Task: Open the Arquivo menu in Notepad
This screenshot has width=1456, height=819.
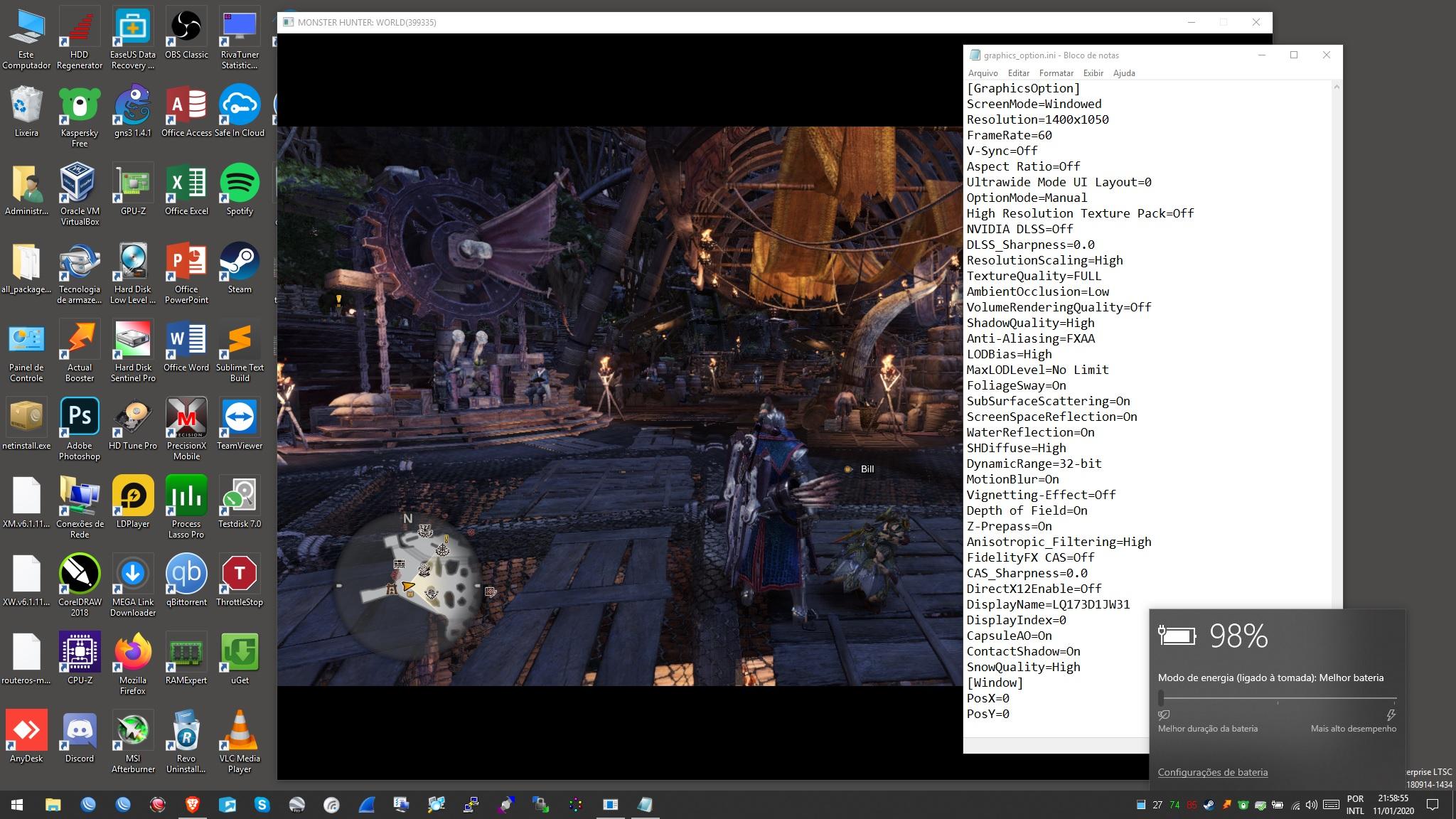Action: [983, 73]
